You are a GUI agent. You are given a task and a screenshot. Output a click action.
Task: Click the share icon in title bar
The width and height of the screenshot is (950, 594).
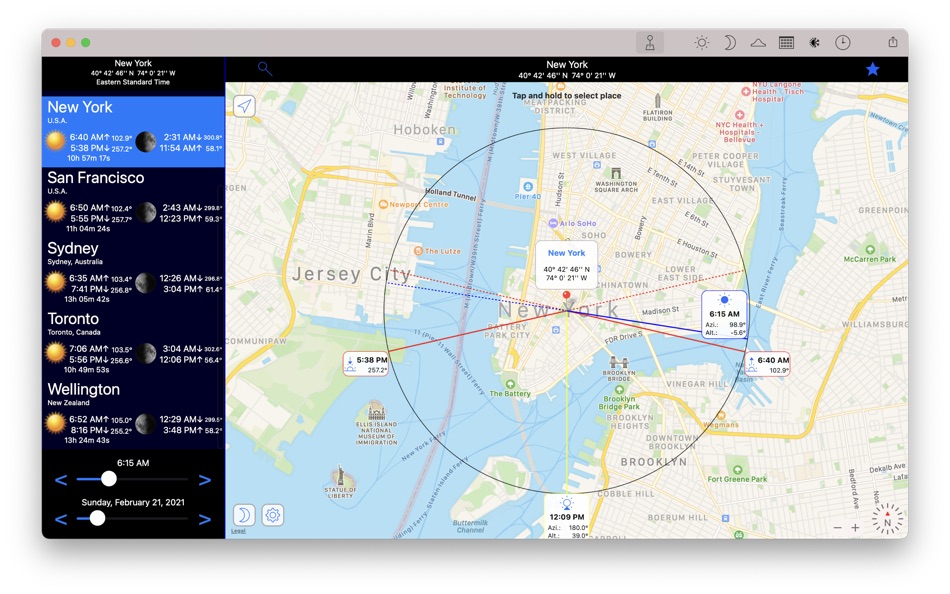[x=892, y=42]
